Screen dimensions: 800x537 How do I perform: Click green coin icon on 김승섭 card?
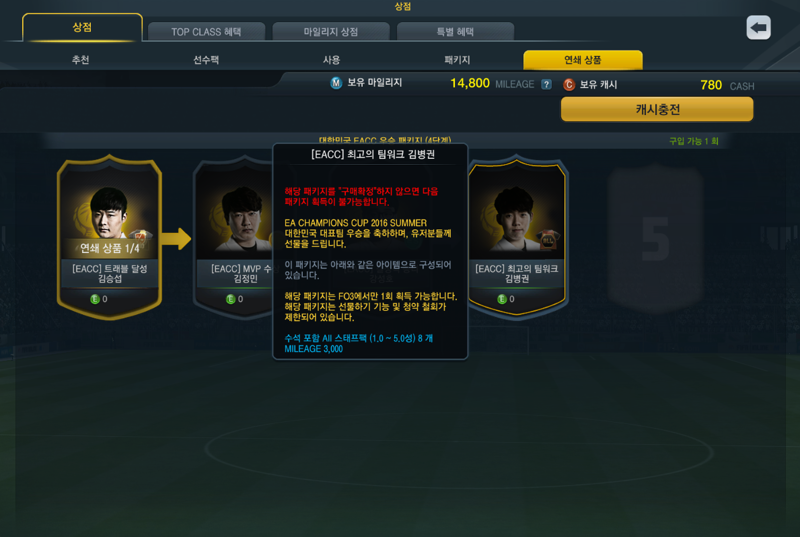coord(94,299)
